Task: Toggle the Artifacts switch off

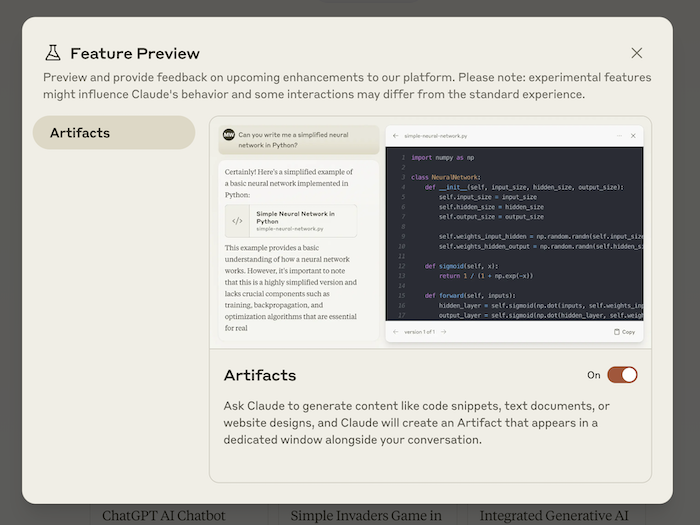Action: [x=621, y=375]
